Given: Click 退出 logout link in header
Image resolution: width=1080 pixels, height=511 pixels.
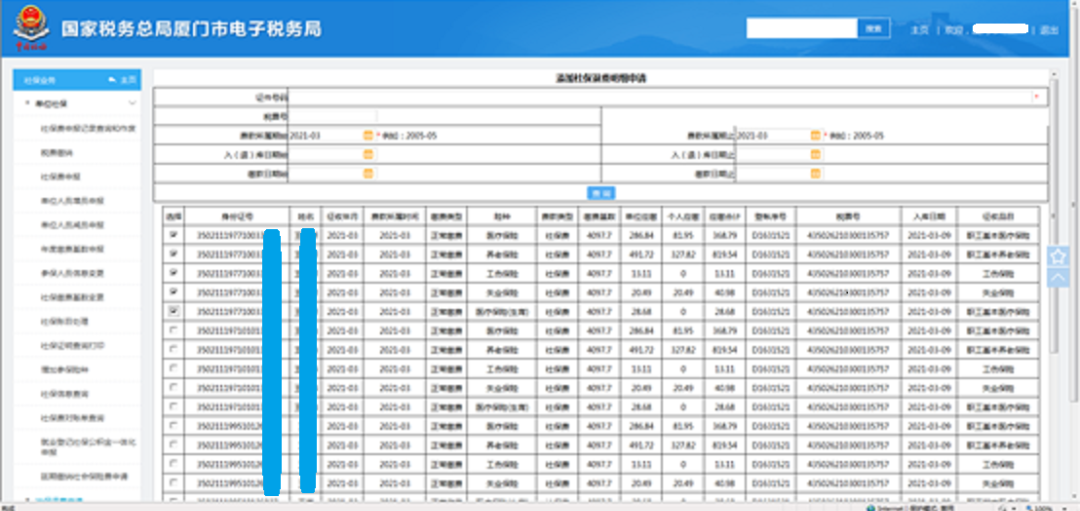Looking at the screenshot, I should pyautogui.click(x=1049, y=30).
